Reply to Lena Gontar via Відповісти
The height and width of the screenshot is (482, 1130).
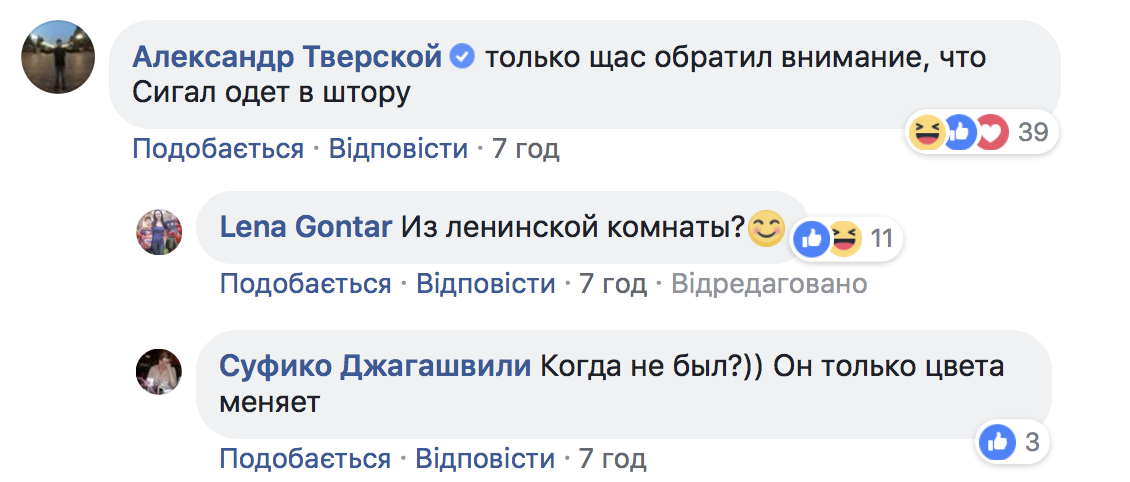coord(485,284)
